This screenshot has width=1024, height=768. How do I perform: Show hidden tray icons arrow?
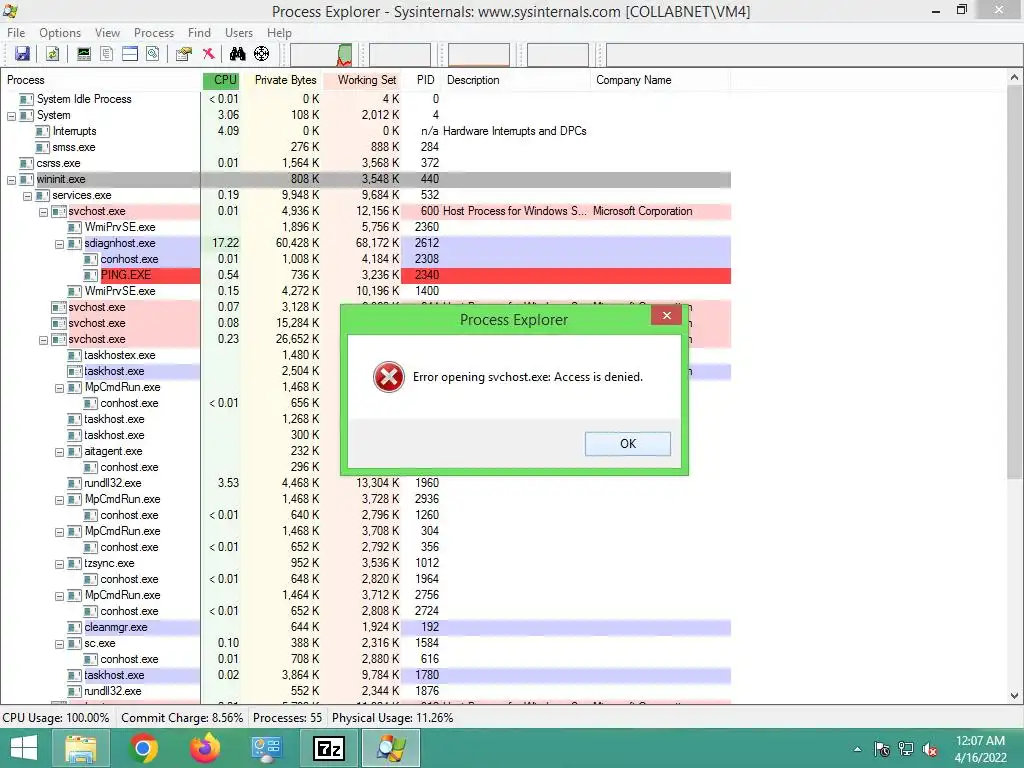(x=857, y=750)
